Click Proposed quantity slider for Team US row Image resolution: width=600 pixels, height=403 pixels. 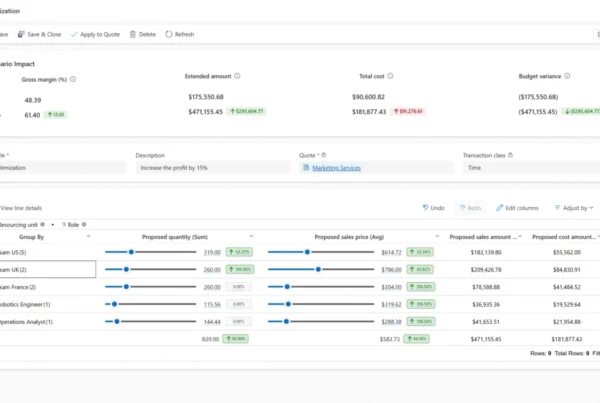(150, 253)
